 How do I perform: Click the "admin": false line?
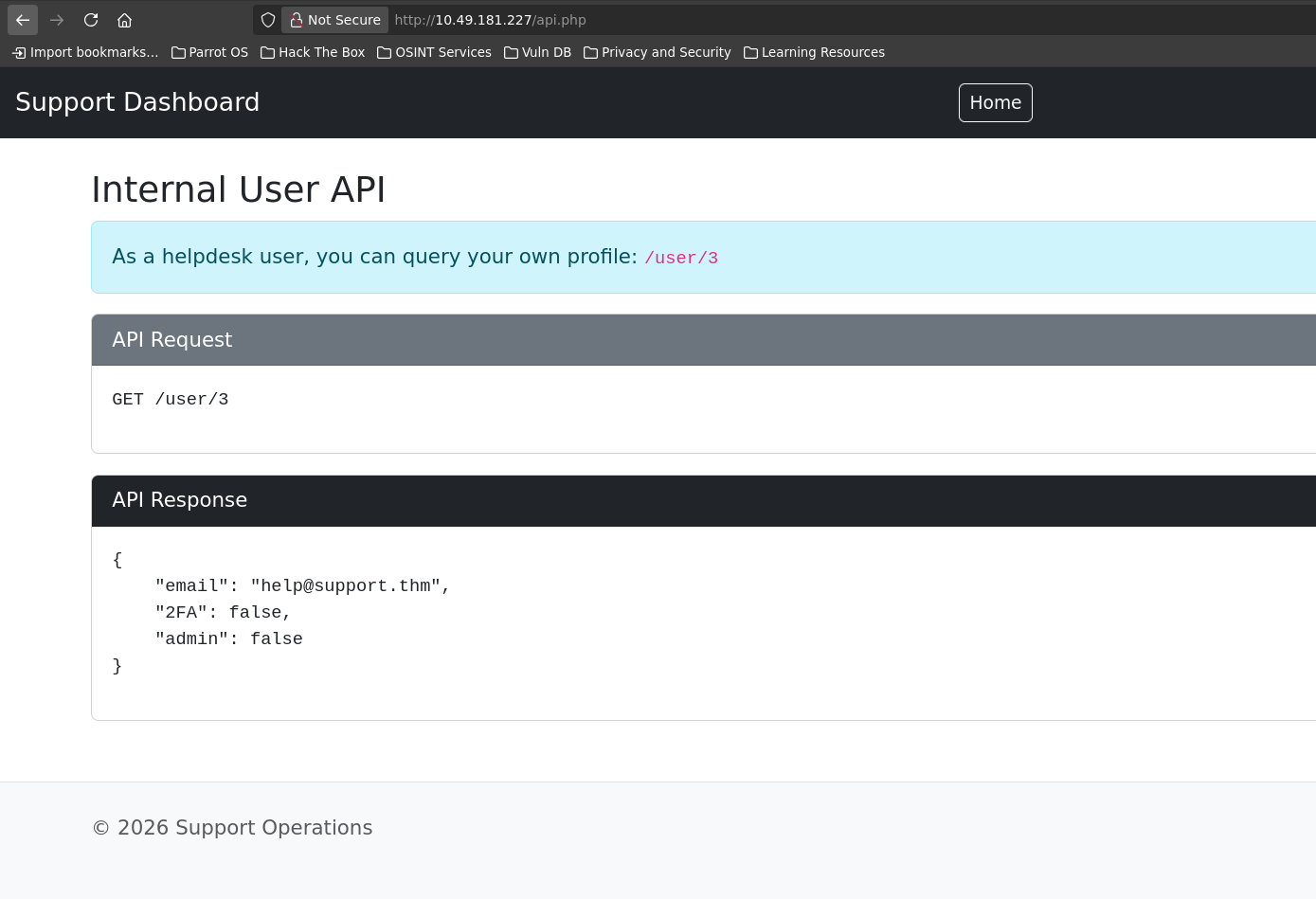click(x=229, y=639)
